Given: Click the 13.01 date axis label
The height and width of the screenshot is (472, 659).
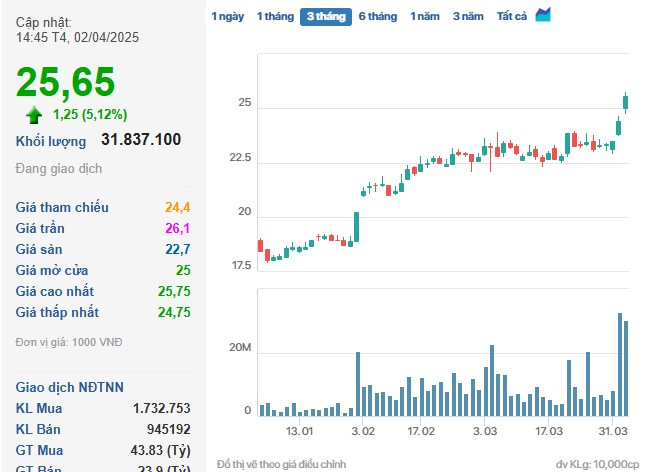Looking at the screenshot, I should click(x=299, y=431).
